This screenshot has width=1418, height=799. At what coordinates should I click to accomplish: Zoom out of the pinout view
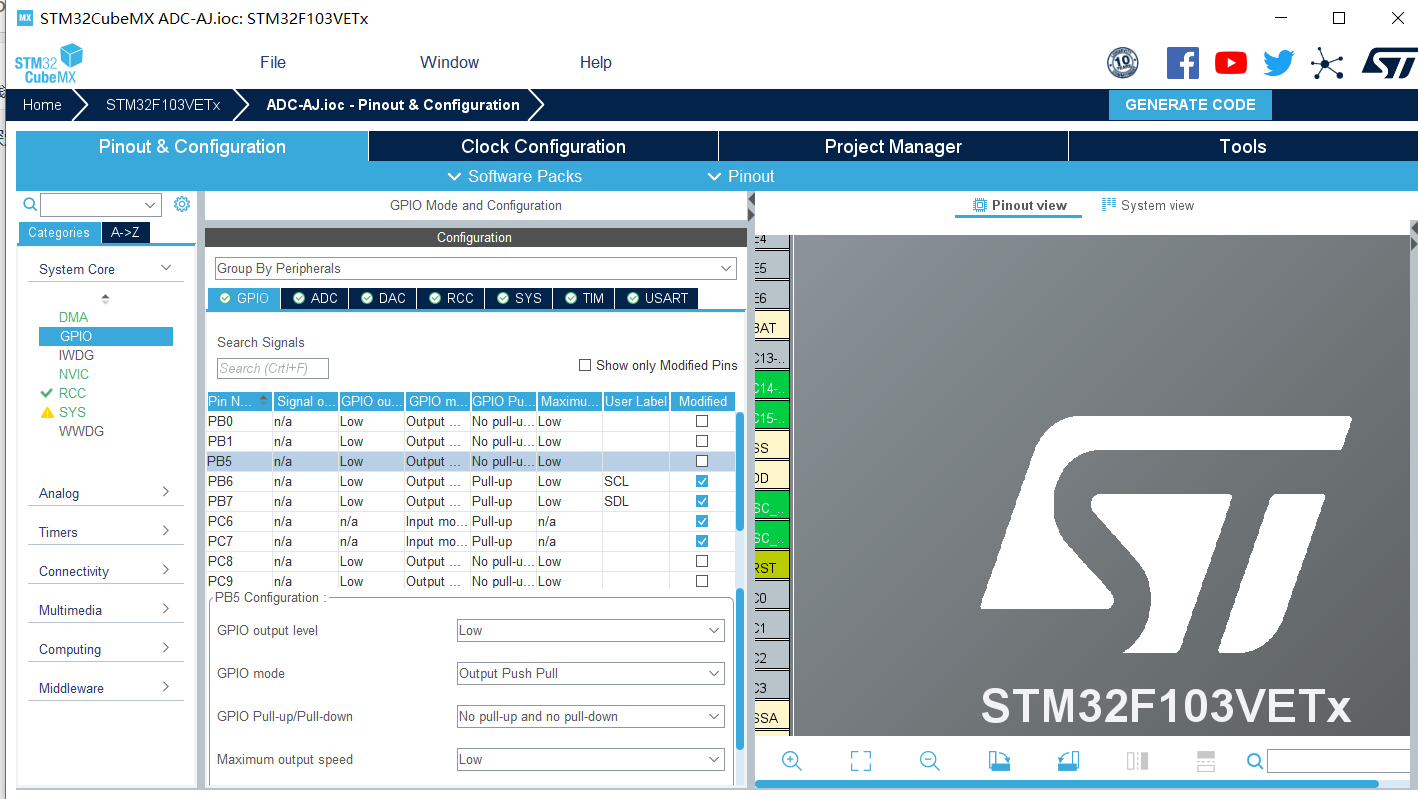click(930, 761)
